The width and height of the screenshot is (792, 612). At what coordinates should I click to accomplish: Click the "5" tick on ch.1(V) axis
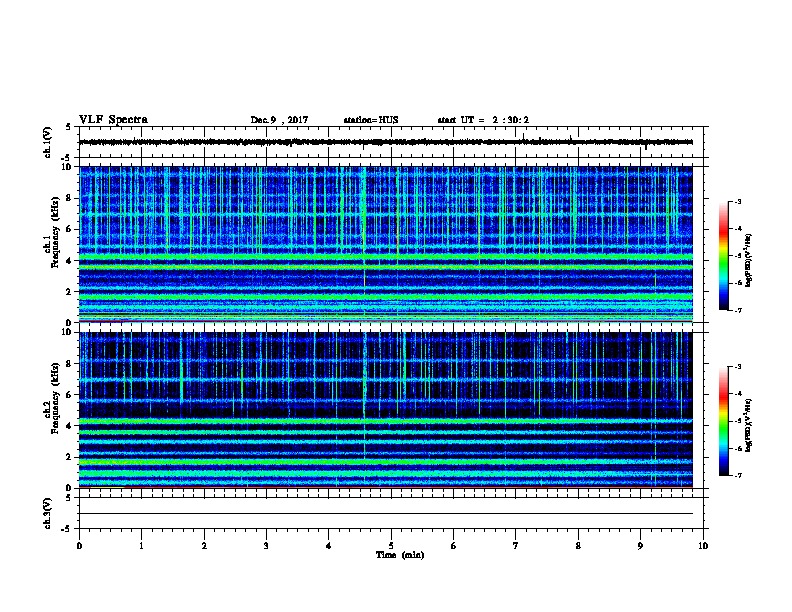coord(68,127)
